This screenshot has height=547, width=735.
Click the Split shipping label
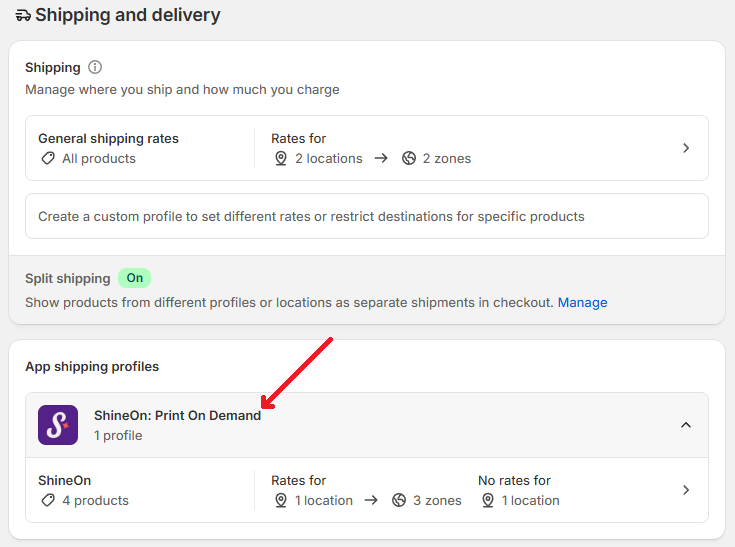coord(68,278)
